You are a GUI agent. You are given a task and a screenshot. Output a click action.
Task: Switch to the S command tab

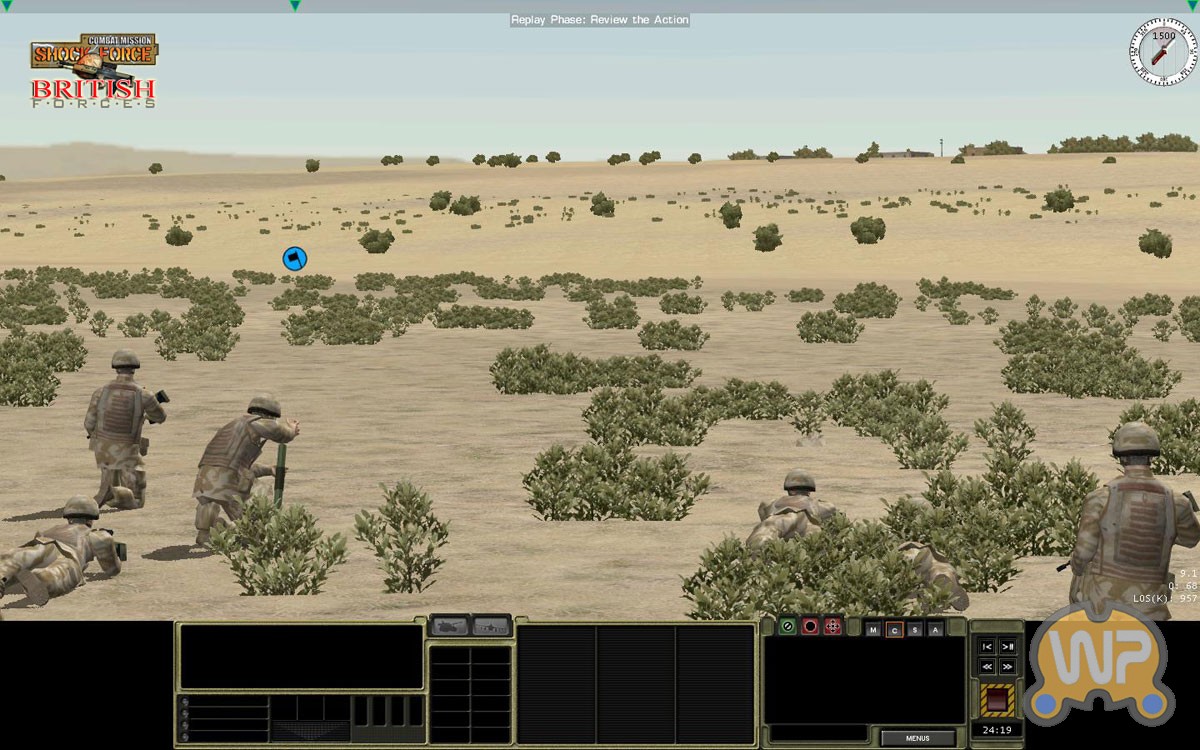(914, 629)
